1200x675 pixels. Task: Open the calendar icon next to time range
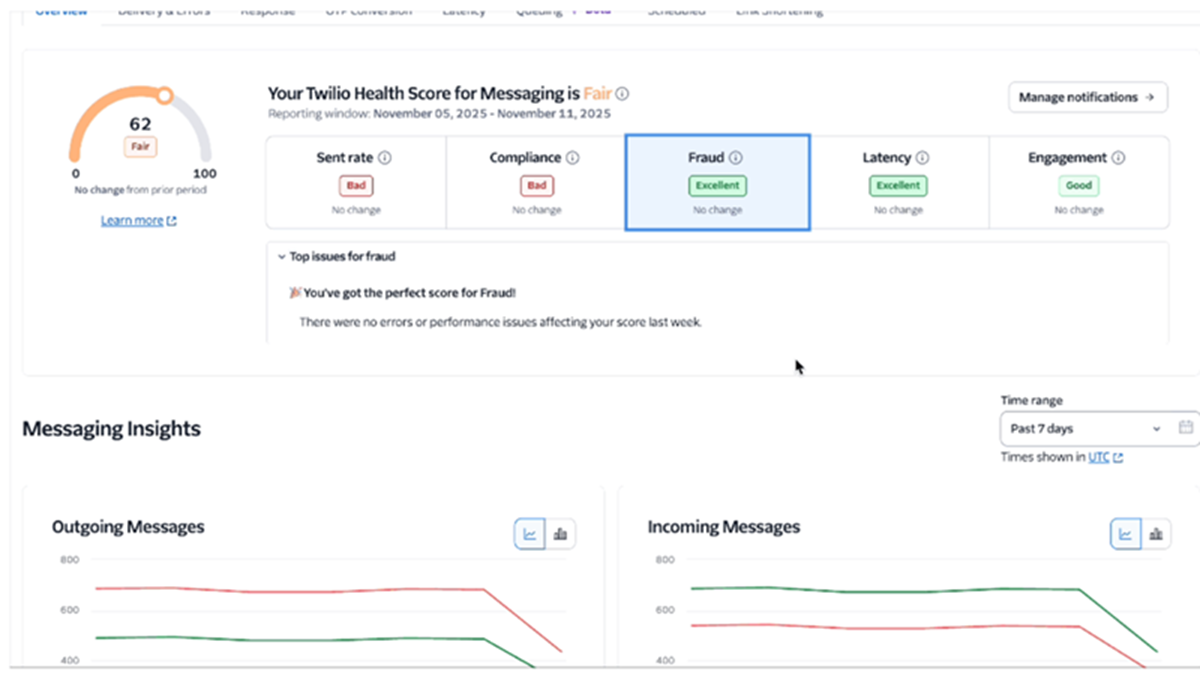point(1185,428)
